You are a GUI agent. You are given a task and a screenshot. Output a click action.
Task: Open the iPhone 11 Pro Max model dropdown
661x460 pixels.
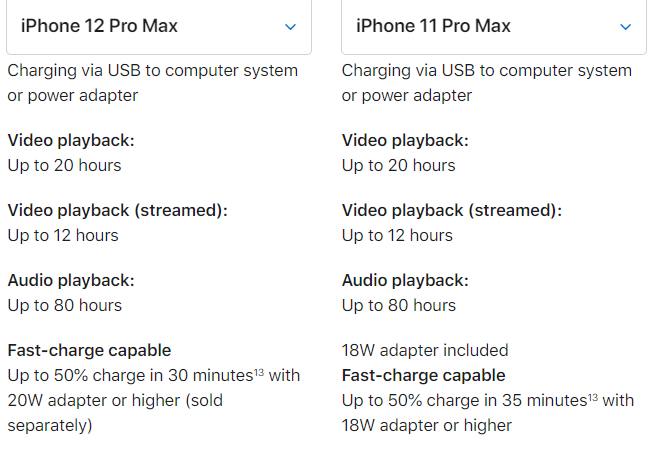(x=492, y=27)
